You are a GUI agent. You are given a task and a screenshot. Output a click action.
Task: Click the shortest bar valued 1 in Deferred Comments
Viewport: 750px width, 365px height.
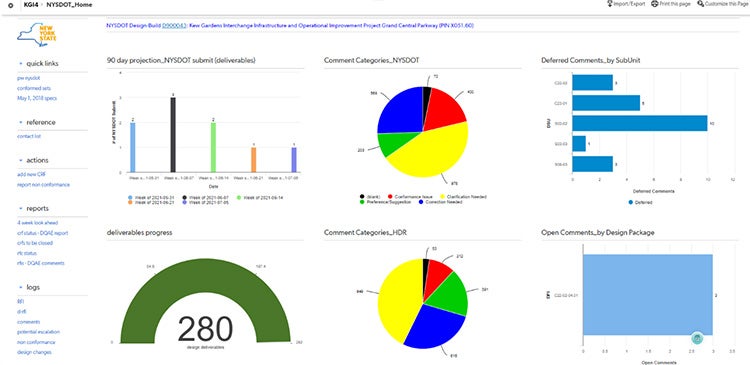pos(579,144)
